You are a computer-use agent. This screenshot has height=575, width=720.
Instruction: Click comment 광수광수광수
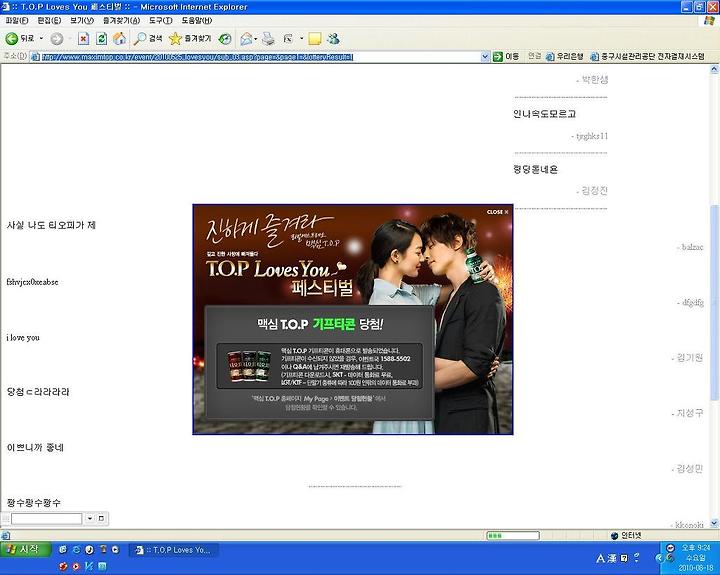34,503
